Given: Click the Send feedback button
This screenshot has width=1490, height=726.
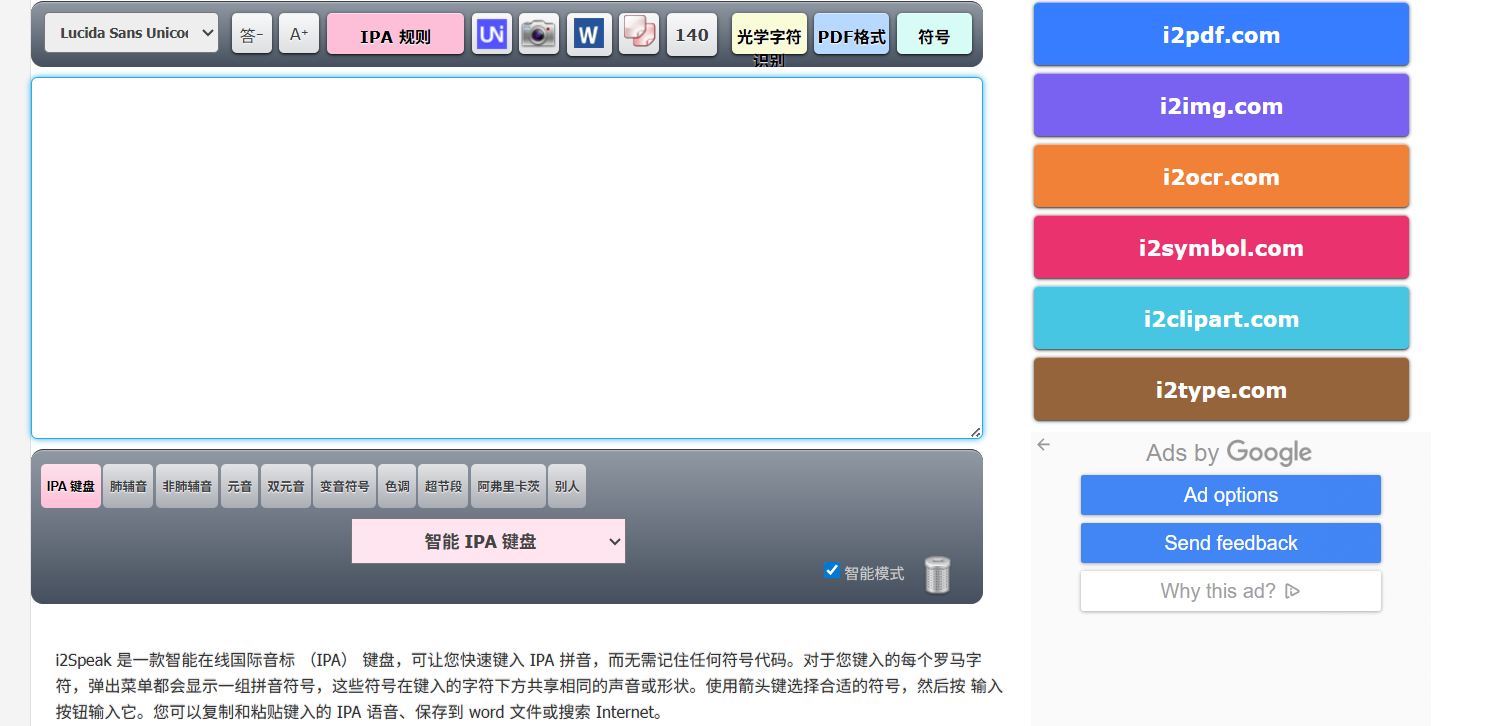Looking at the screenshot, I should pos(1231,543).
